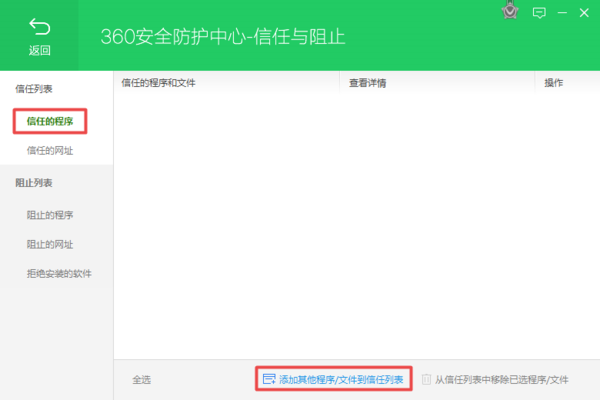Click the 信任的程序和文件 column header
The image size is (600, 400).
[x=158, y=83]
